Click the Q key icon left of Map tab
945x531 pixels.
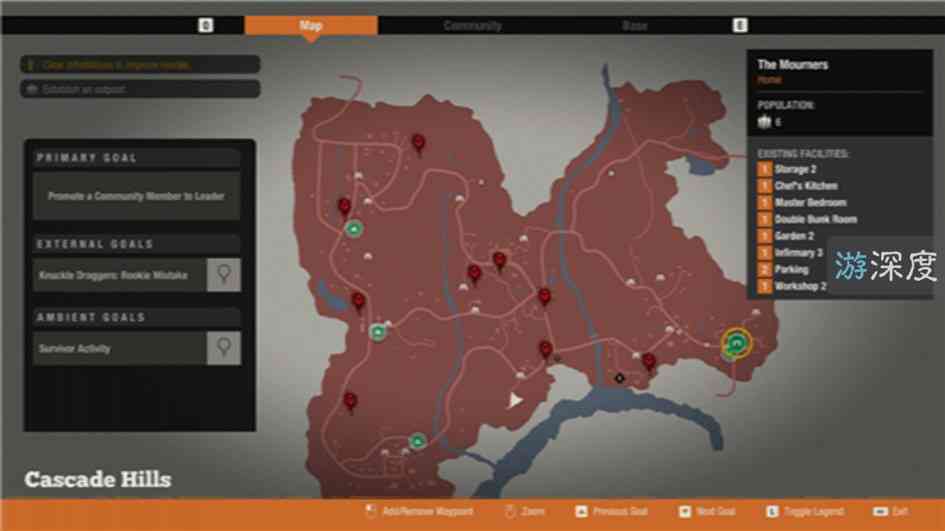[206, 25]
